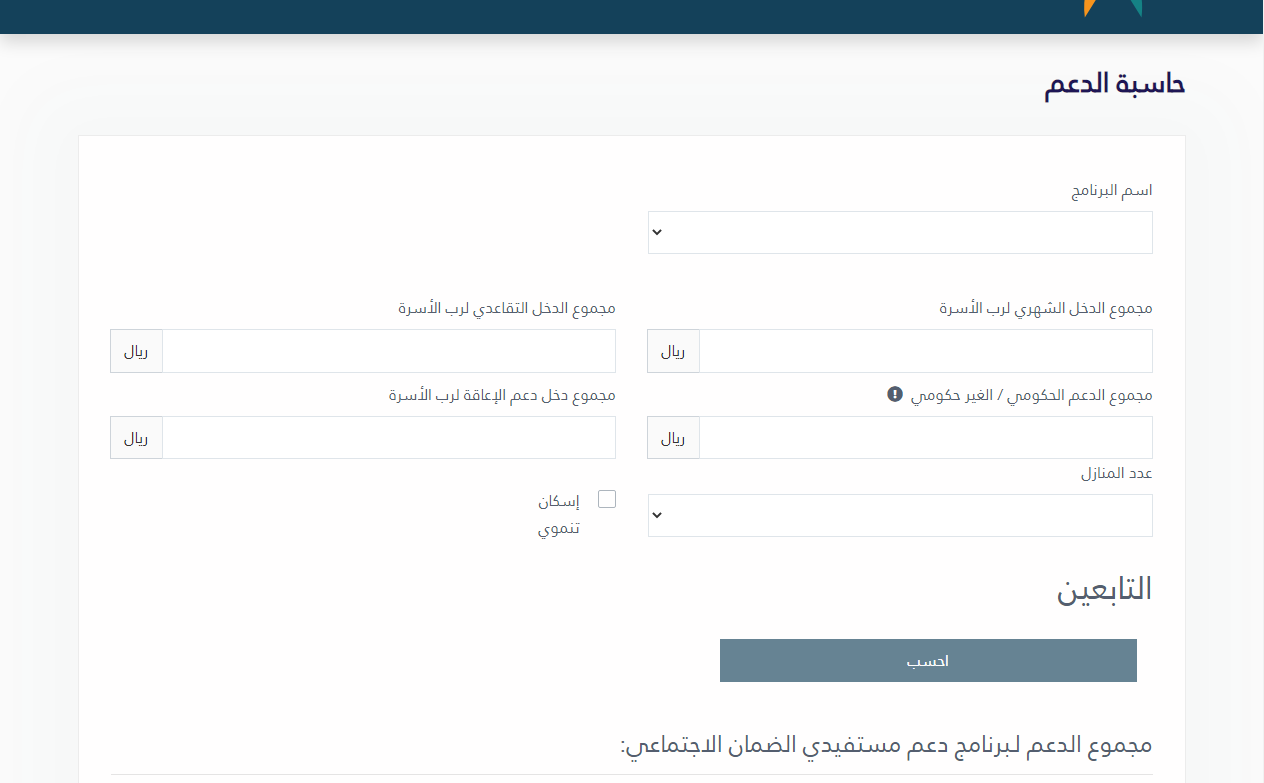Viewport: 1264px width, 783px height.
Task: Open the اسم البرنامج dropdown
Action: point(900,232)
